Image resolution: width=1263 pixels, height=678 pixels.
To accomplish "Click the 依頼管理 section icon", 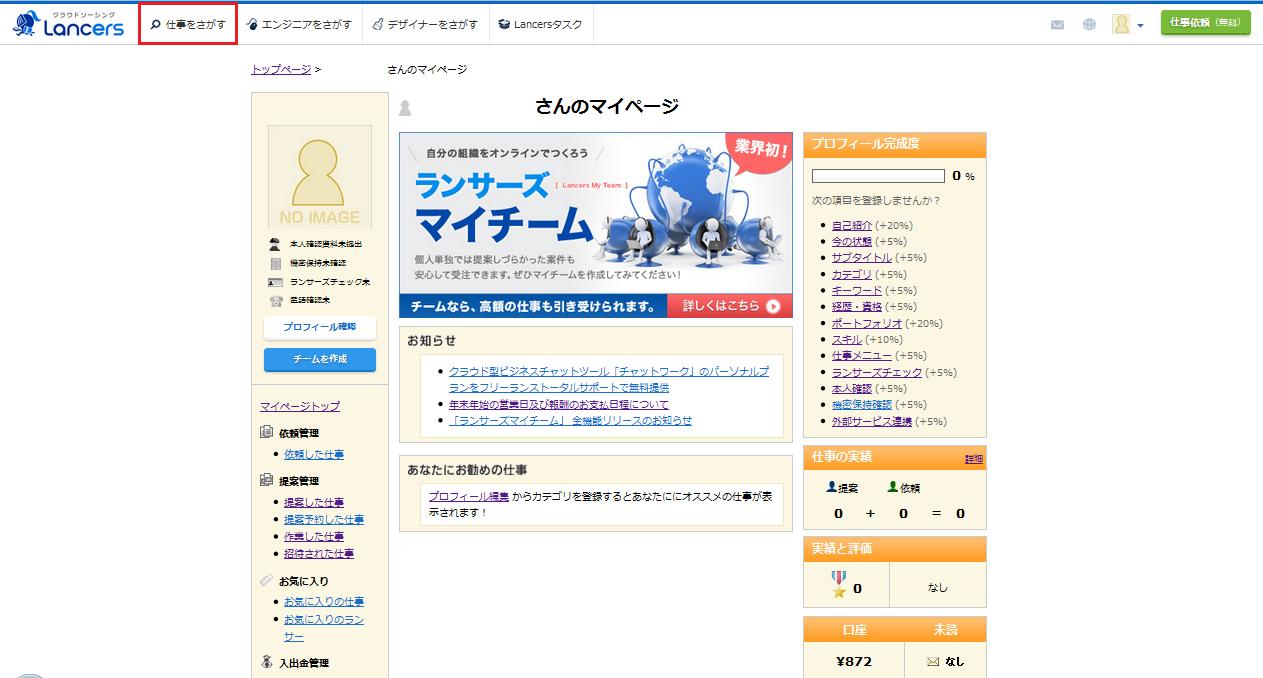I will point(266,432).
